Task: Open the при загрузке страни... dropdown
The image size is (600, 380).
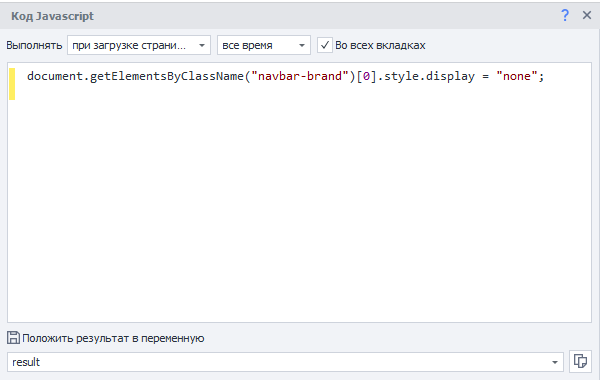Action: point(139,45)
